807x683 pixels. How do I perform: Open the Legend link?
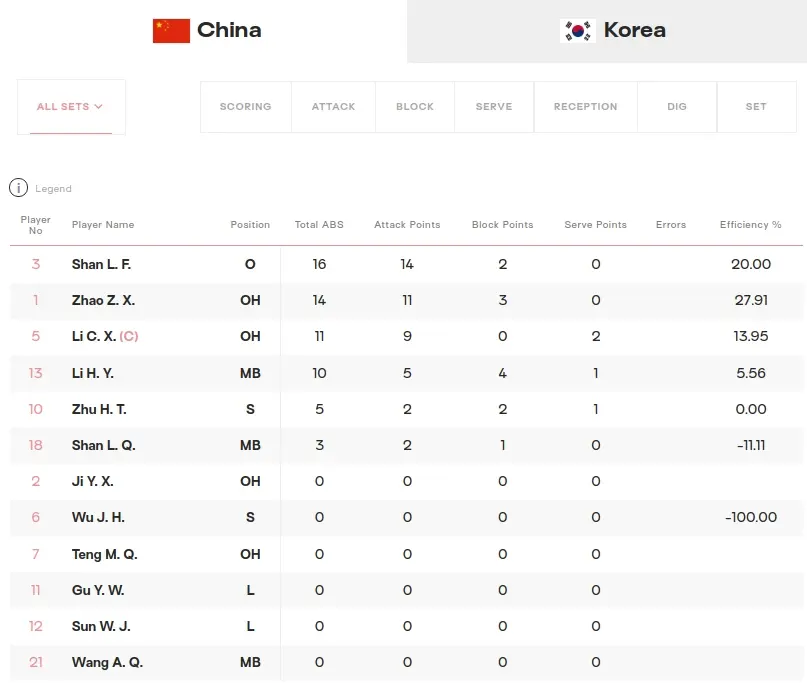(53, 188)
